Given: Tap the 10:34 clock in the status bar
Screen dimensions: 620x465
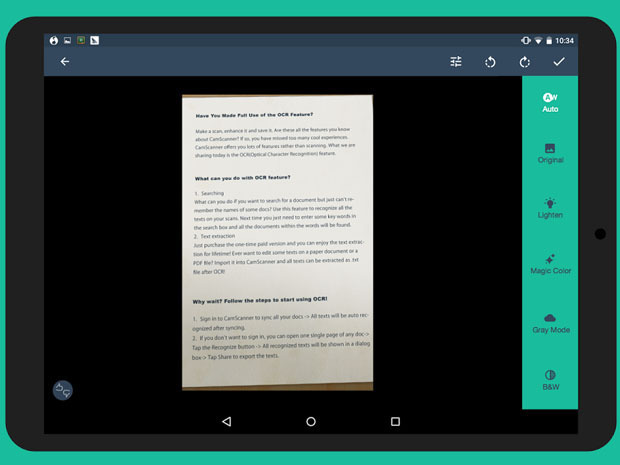Looking at the screenshot, I should click(x=565, y=41).
